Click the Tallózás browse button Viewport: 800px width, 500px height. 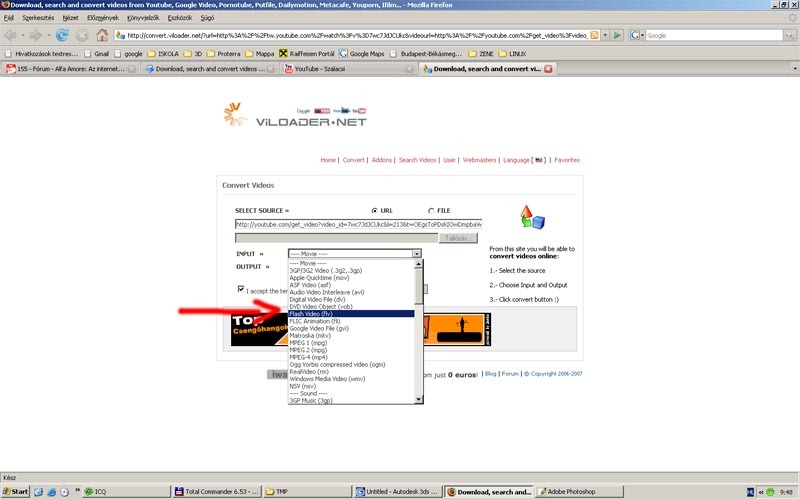click(458, 238)
